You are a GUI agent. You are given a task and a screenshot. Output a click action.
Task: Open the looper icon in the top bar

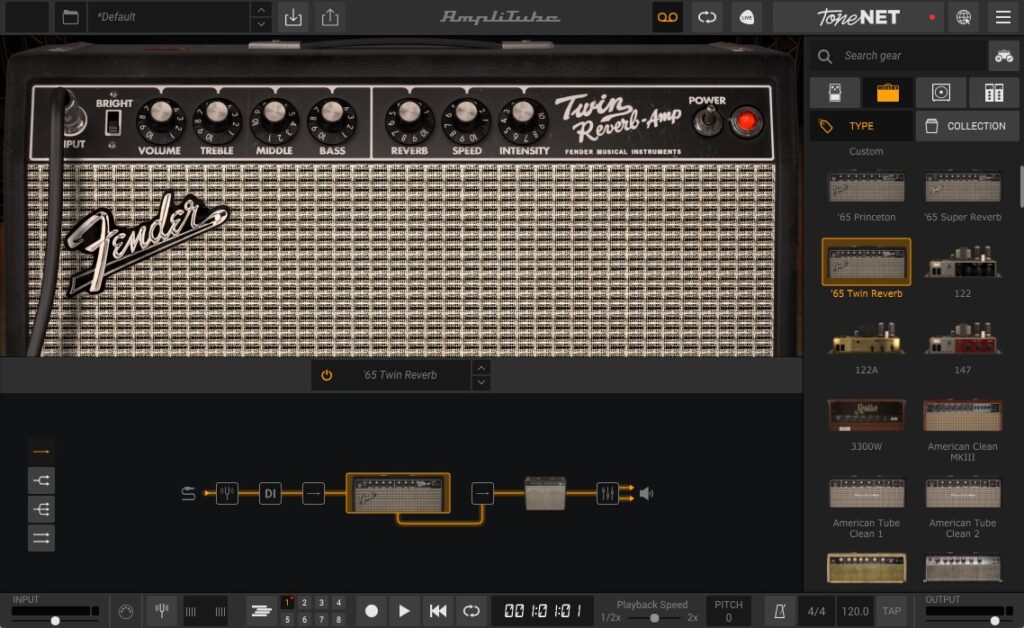click(x=707, y=17)
